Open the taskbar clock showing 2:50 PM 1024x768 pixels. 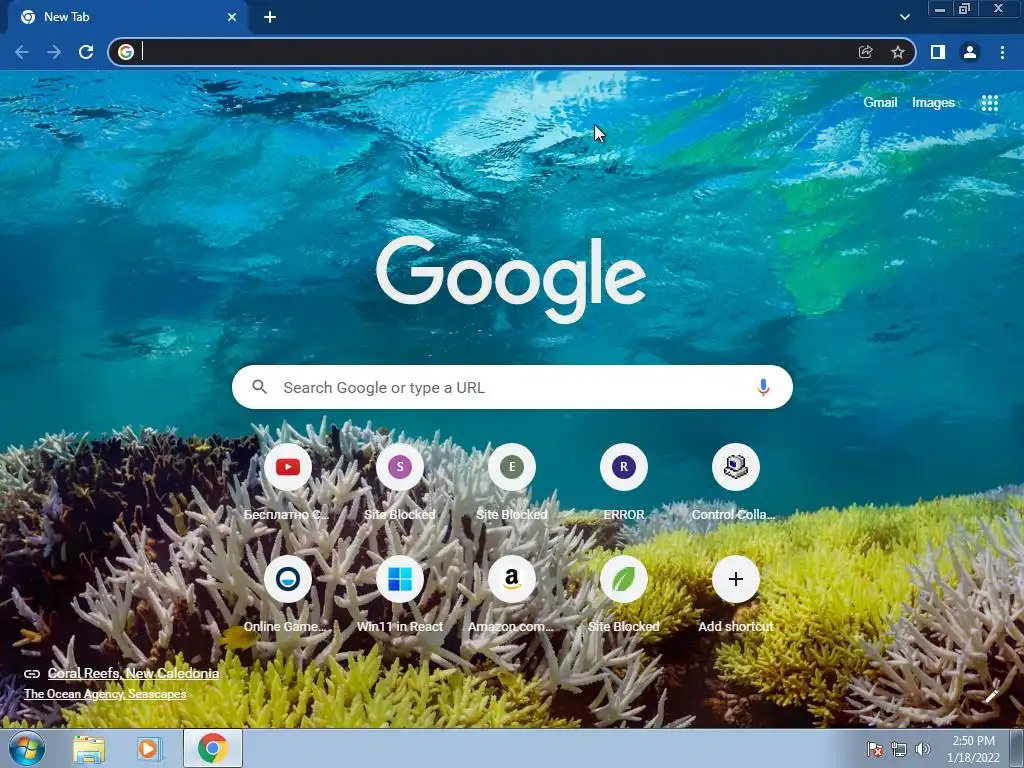[x=973, y=749]
